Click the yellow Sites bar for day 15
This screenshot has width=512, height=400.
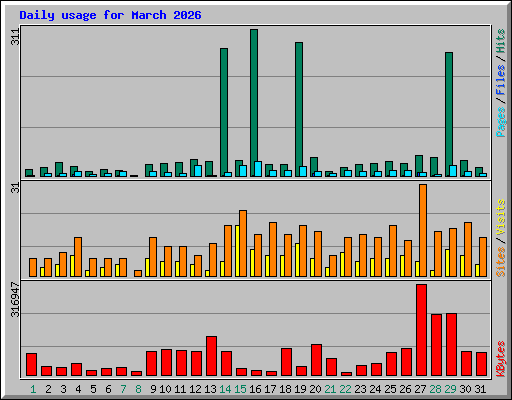[x=237, y=251]
